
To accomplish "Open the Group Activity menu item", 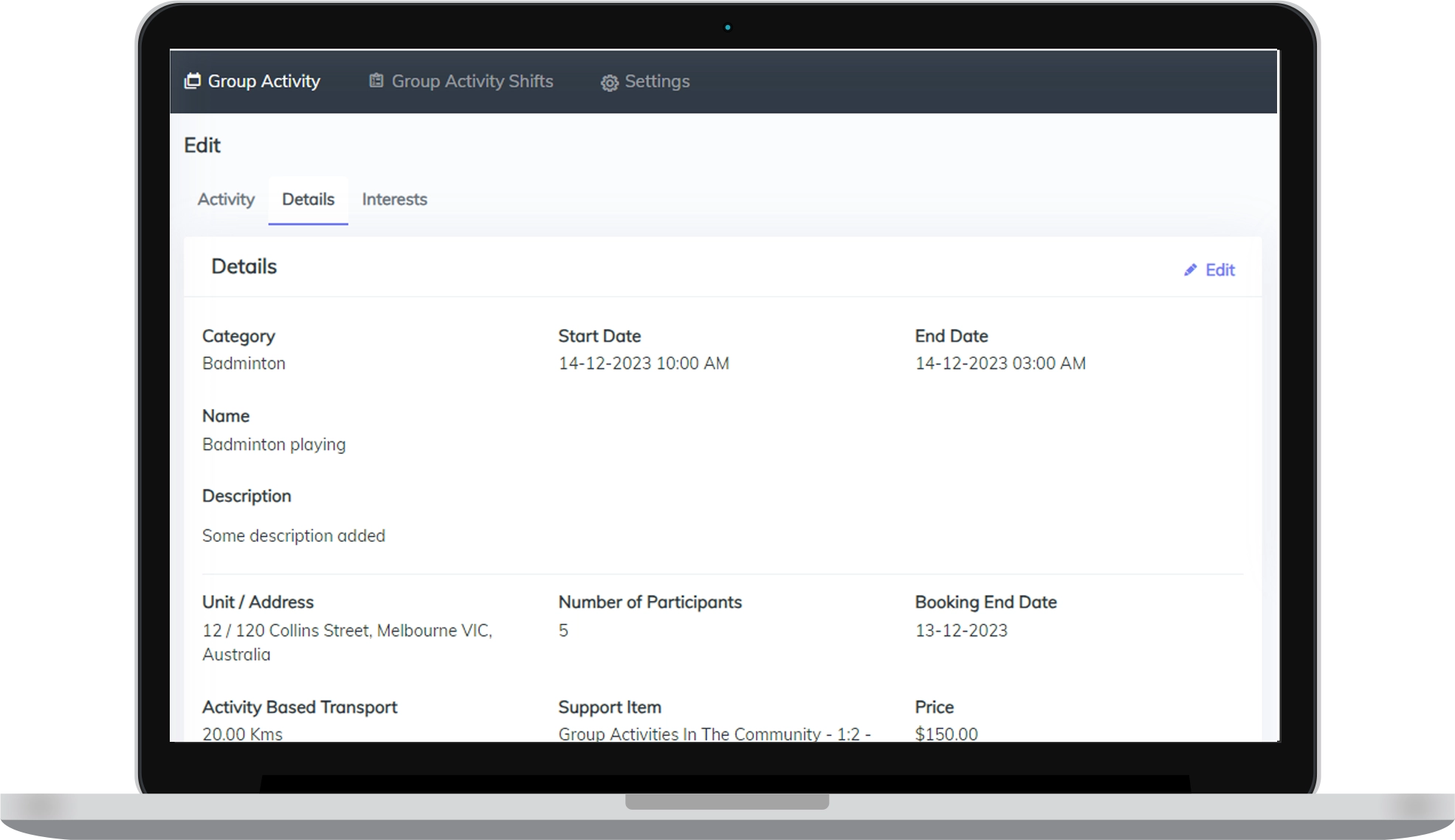I will pyautogui.click(x=252, y=81).
